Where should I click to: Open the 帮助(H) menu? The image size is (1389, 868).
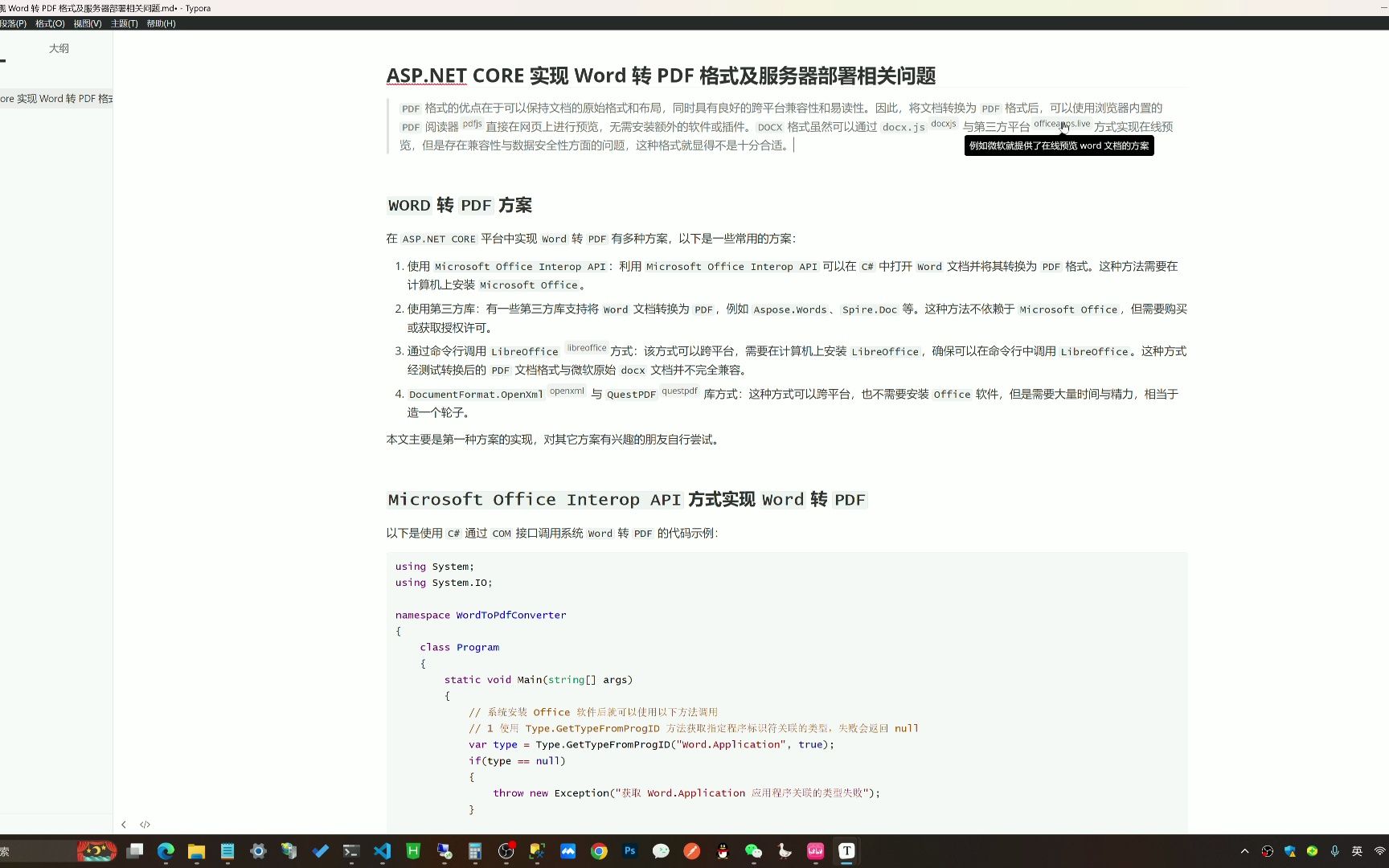[161, 23]
